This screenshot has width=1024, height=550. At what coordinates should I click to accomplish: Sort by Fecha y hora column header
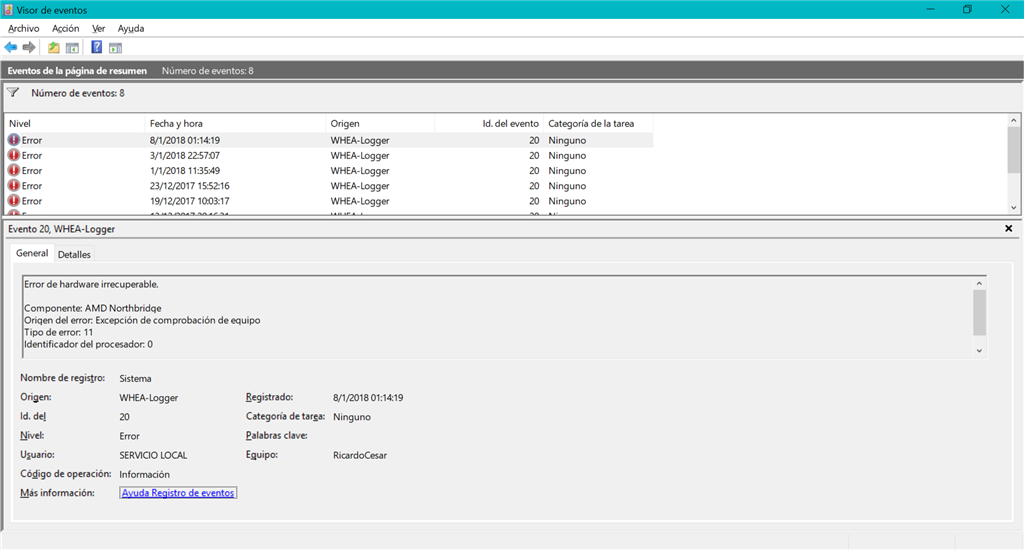235,123
